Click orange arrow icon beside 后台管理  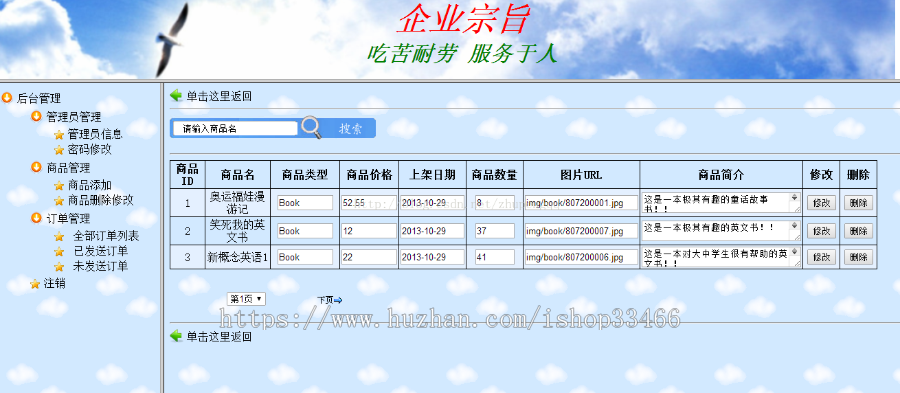coord(7,98)
